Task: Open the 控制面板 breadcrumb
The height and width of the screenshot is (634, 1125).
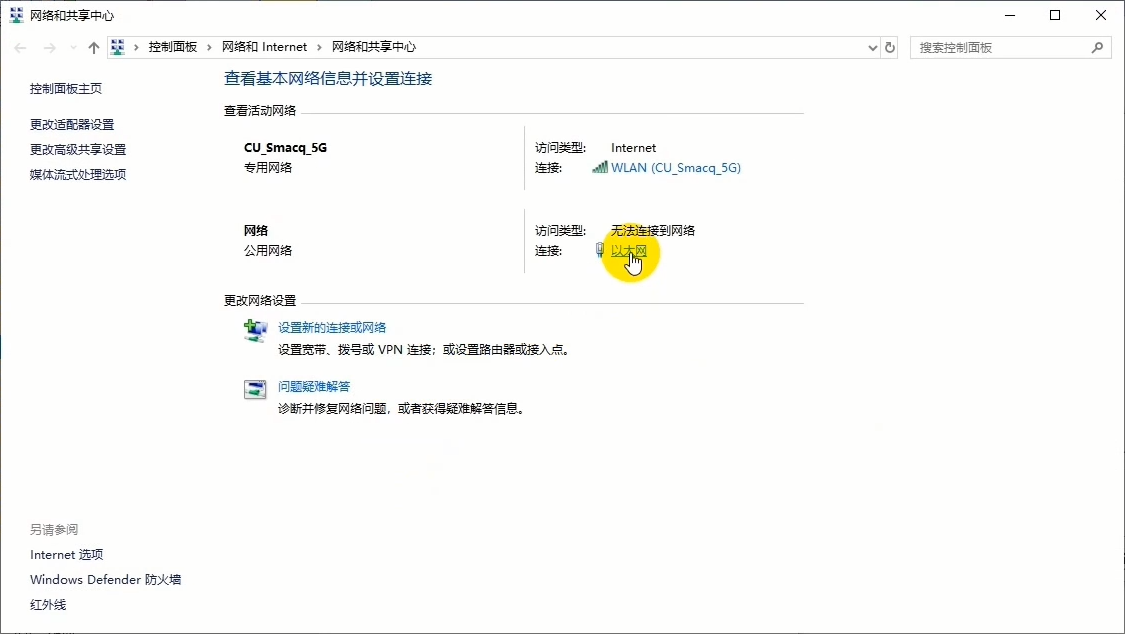Action: (172, 47)
